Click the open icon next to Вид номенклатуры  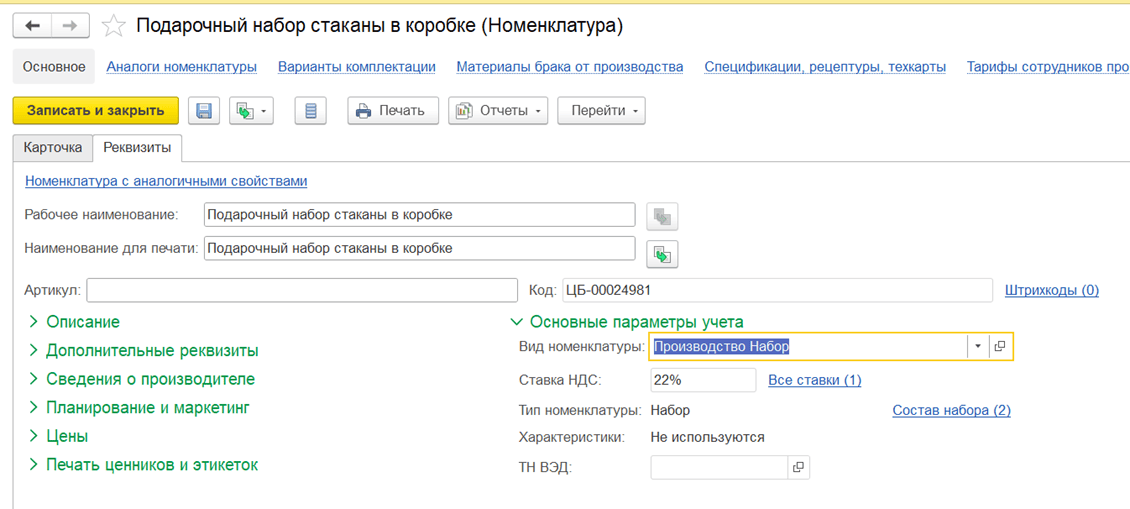click(x=1000, y=346)
